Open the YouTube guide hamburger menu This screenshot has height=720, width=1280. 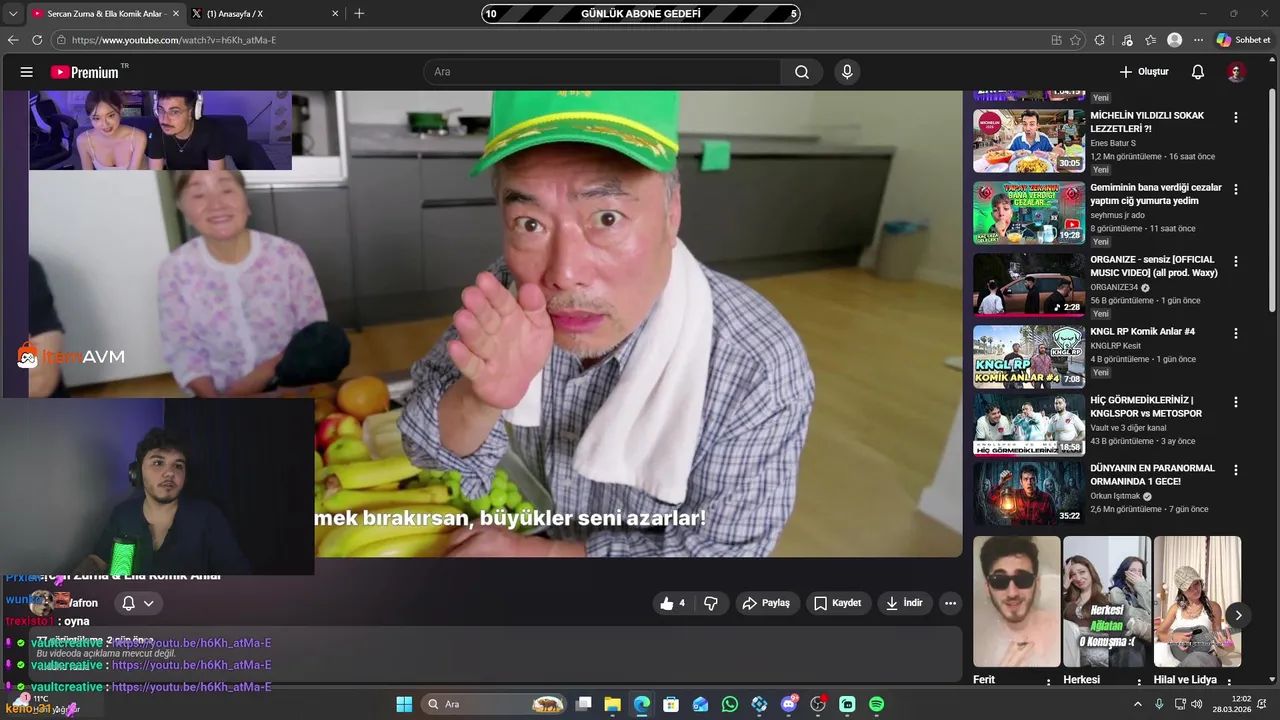(27, 72)
